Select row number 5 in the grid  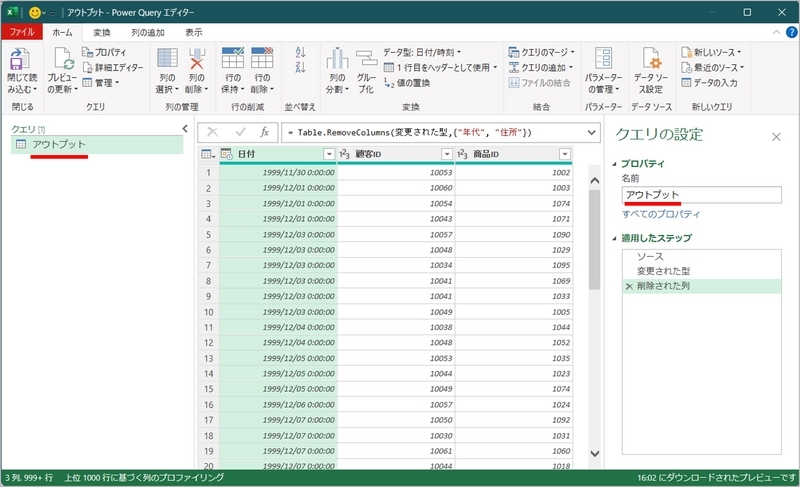(208, 235)
